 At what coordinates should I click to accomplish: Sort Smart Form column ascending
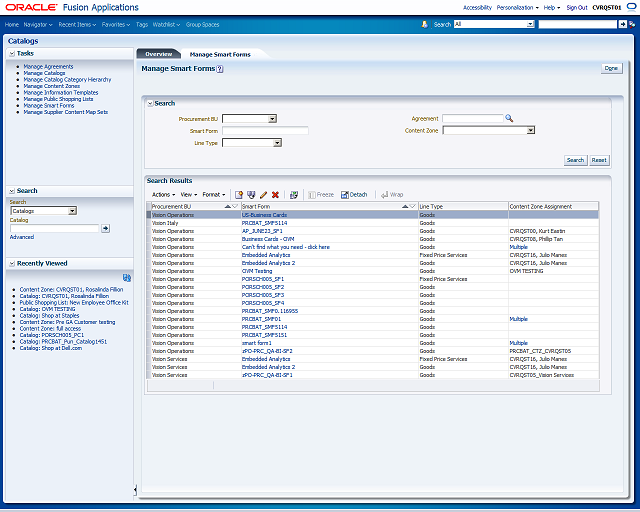click(405, 207)
